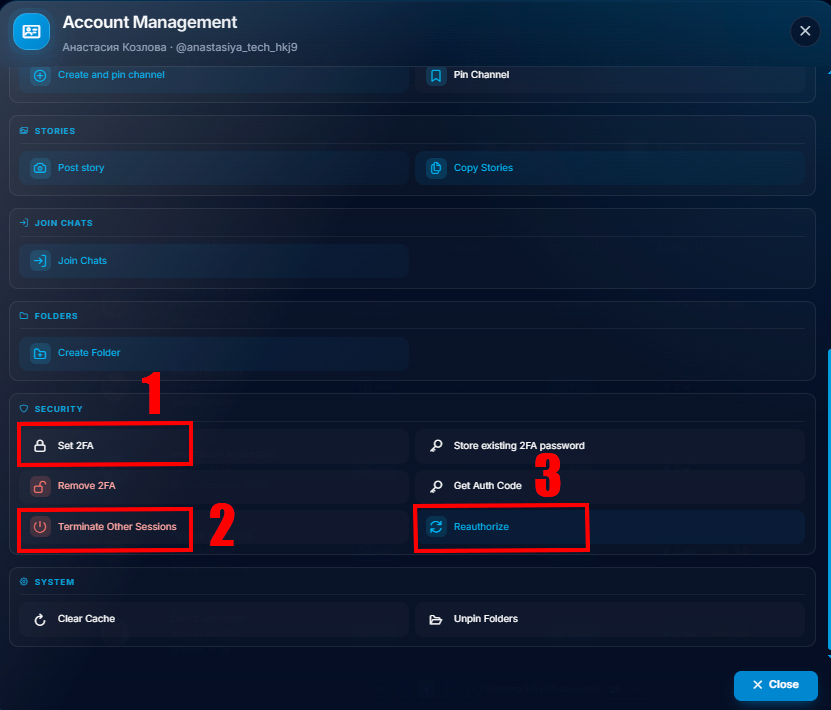
Task: Run Clear Cache
Action: [214, 619]
